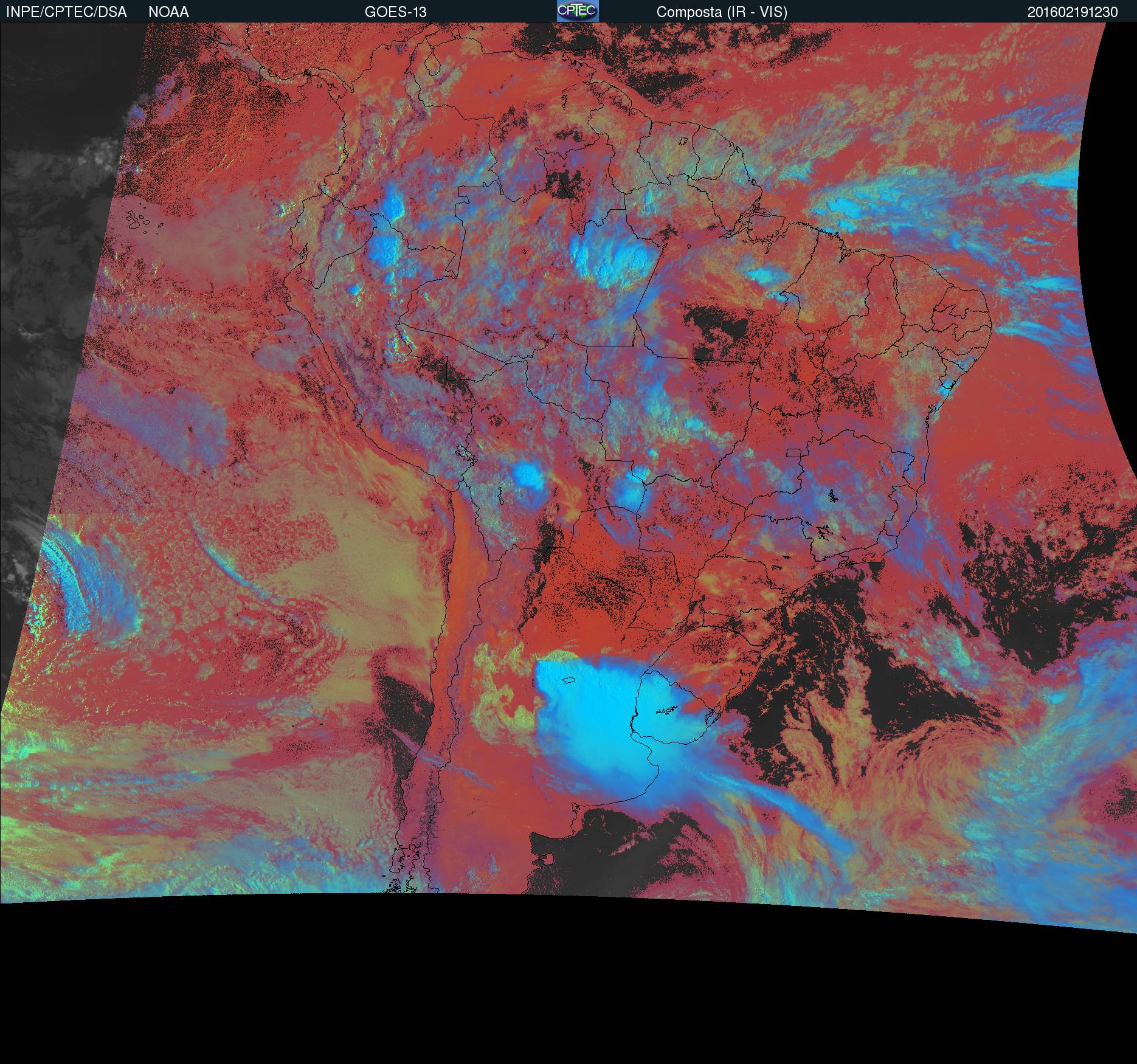Click the Composta (IR - VIS) title
The image size is (1137, 1064).
pyautogui.click(x=722, y=12)
